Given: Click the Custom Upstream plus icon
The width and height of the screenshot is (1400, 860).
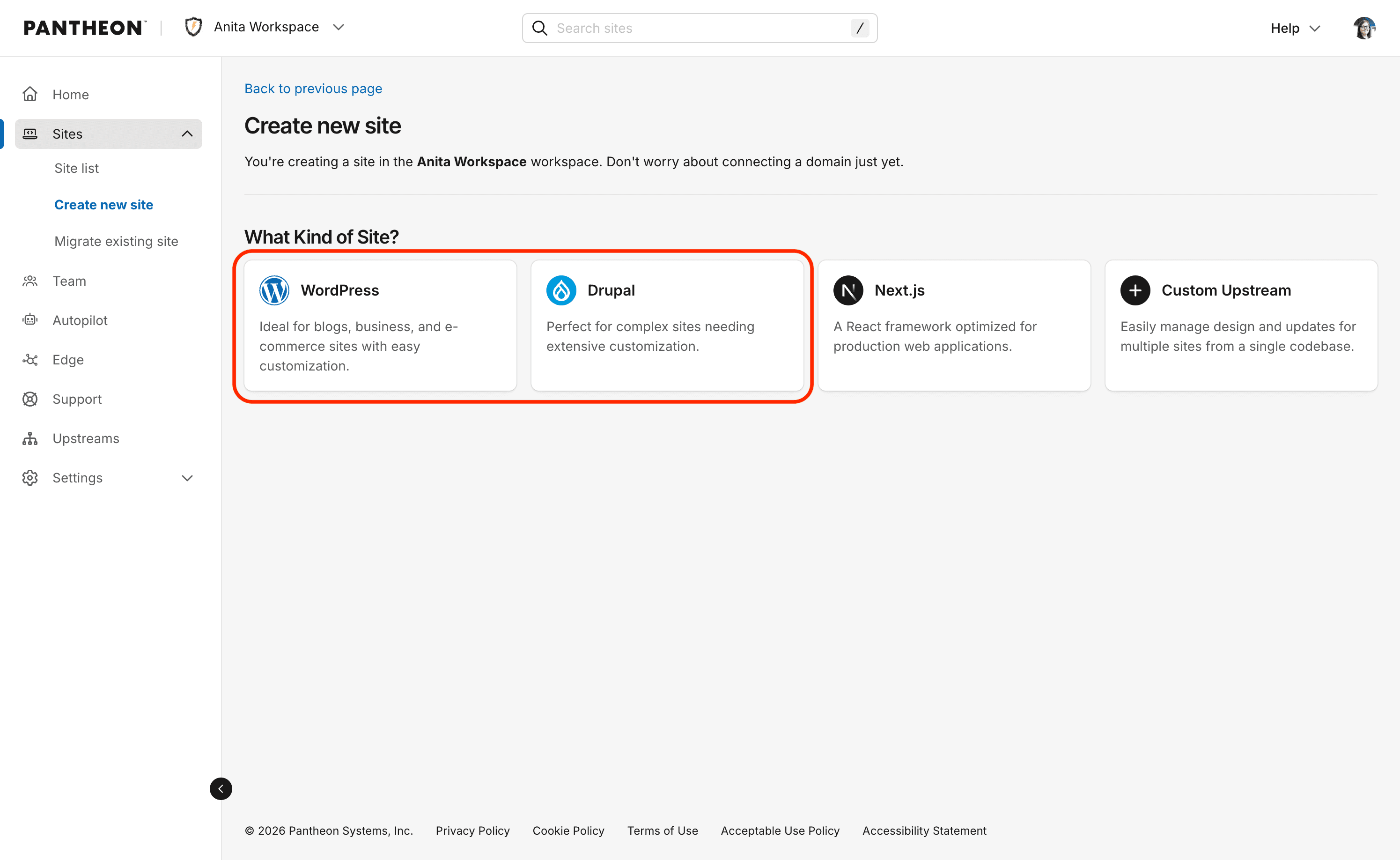Looking at the screenshot, I should 1136,290.
